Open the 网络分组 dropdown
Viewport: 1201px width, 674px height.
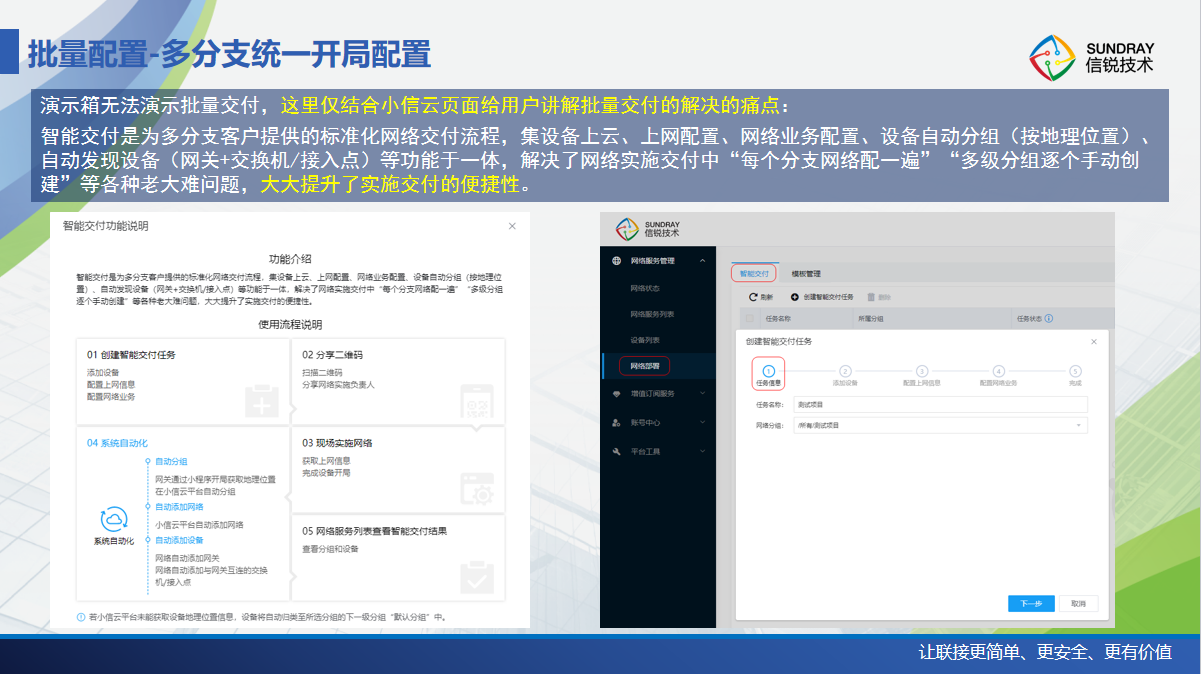[x=939, y=425]
